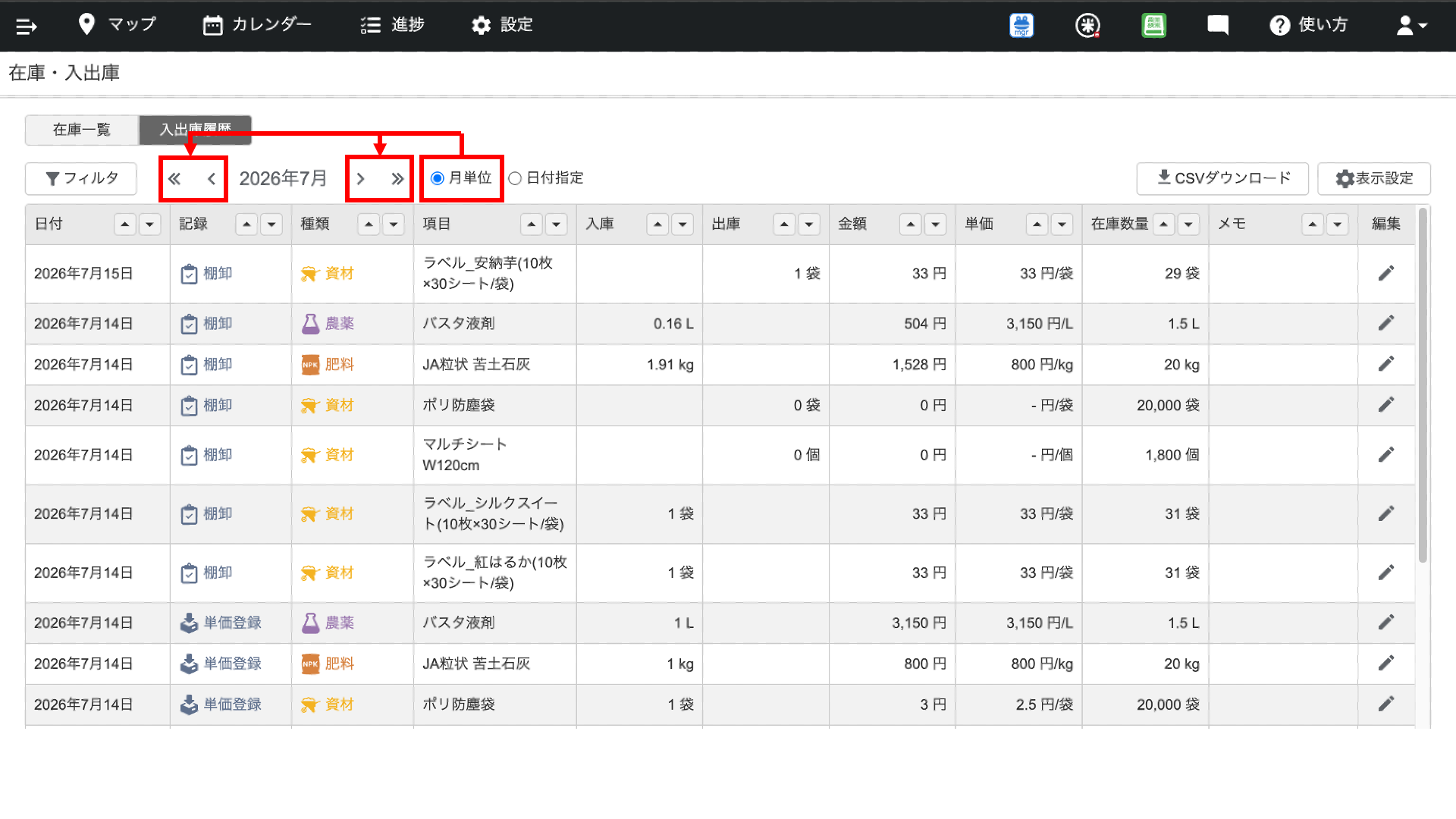Open 表示設定 display settings

click(x=1374, y=179)
